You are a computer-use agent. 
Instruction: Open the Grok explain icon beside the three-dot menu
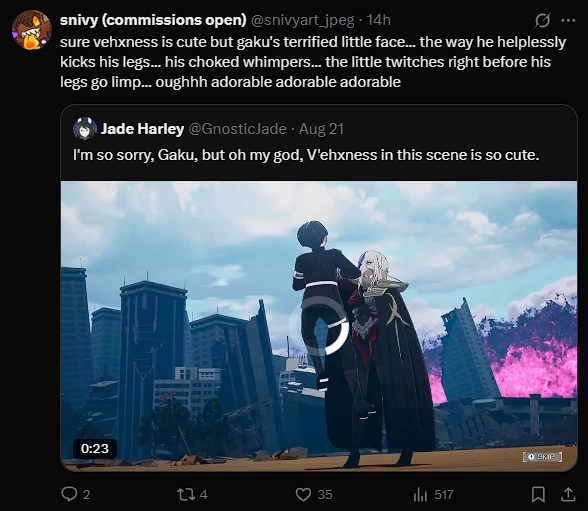point(542,21)
